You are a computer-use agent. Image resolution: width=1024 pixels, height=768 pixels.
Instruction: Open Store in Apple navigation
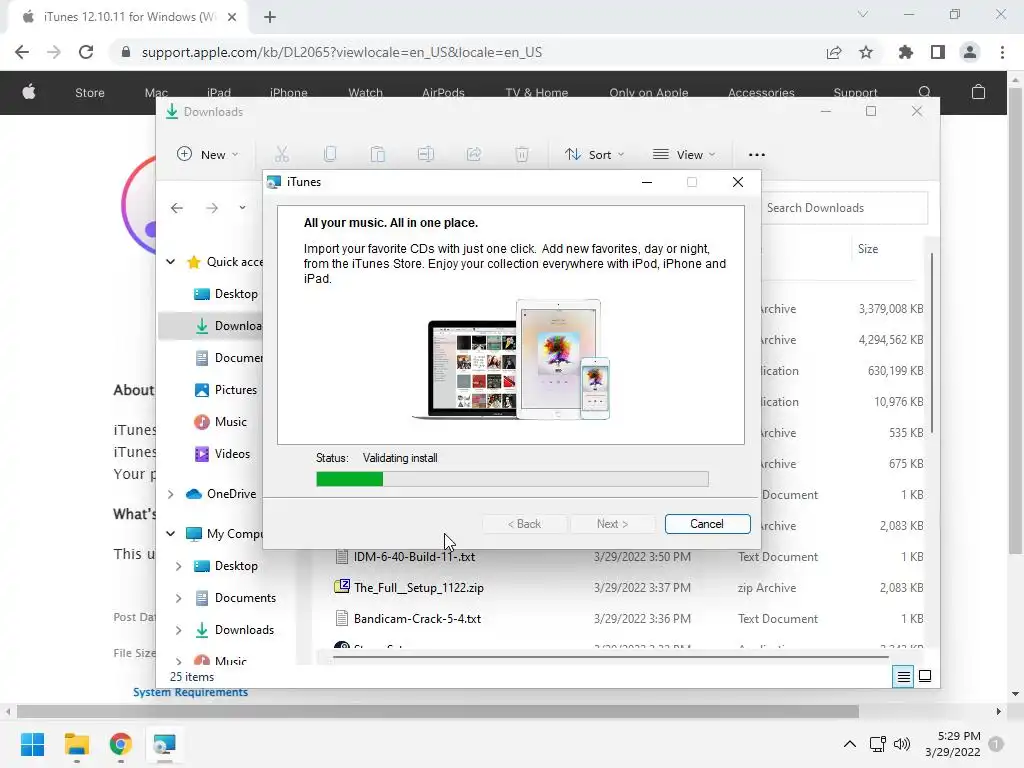click(x=89, y=93)
